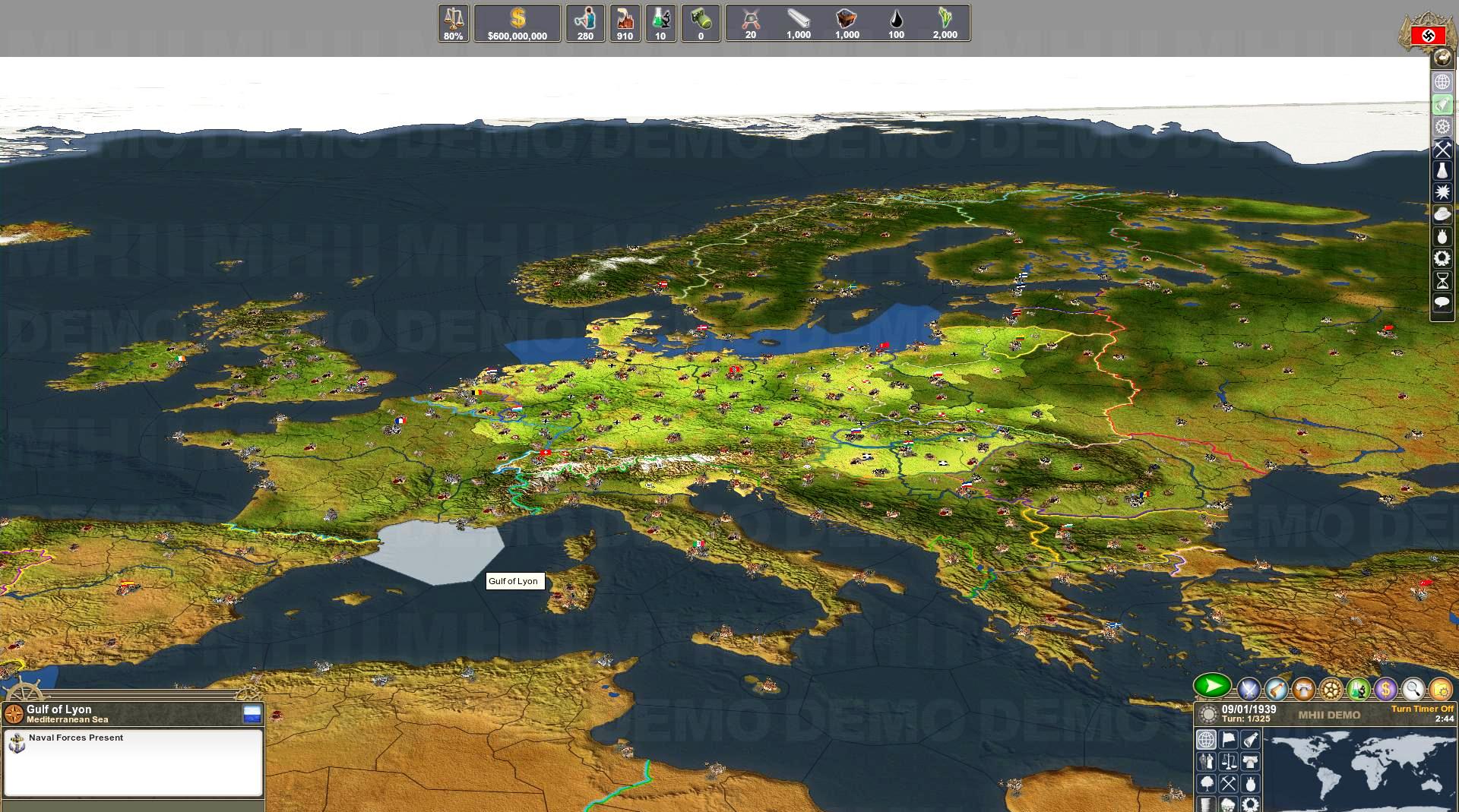Toggle the crossed pickaxes map filter beside minimap
1459x812 pixels.
pyautogui.click(x=1229, y=783)
